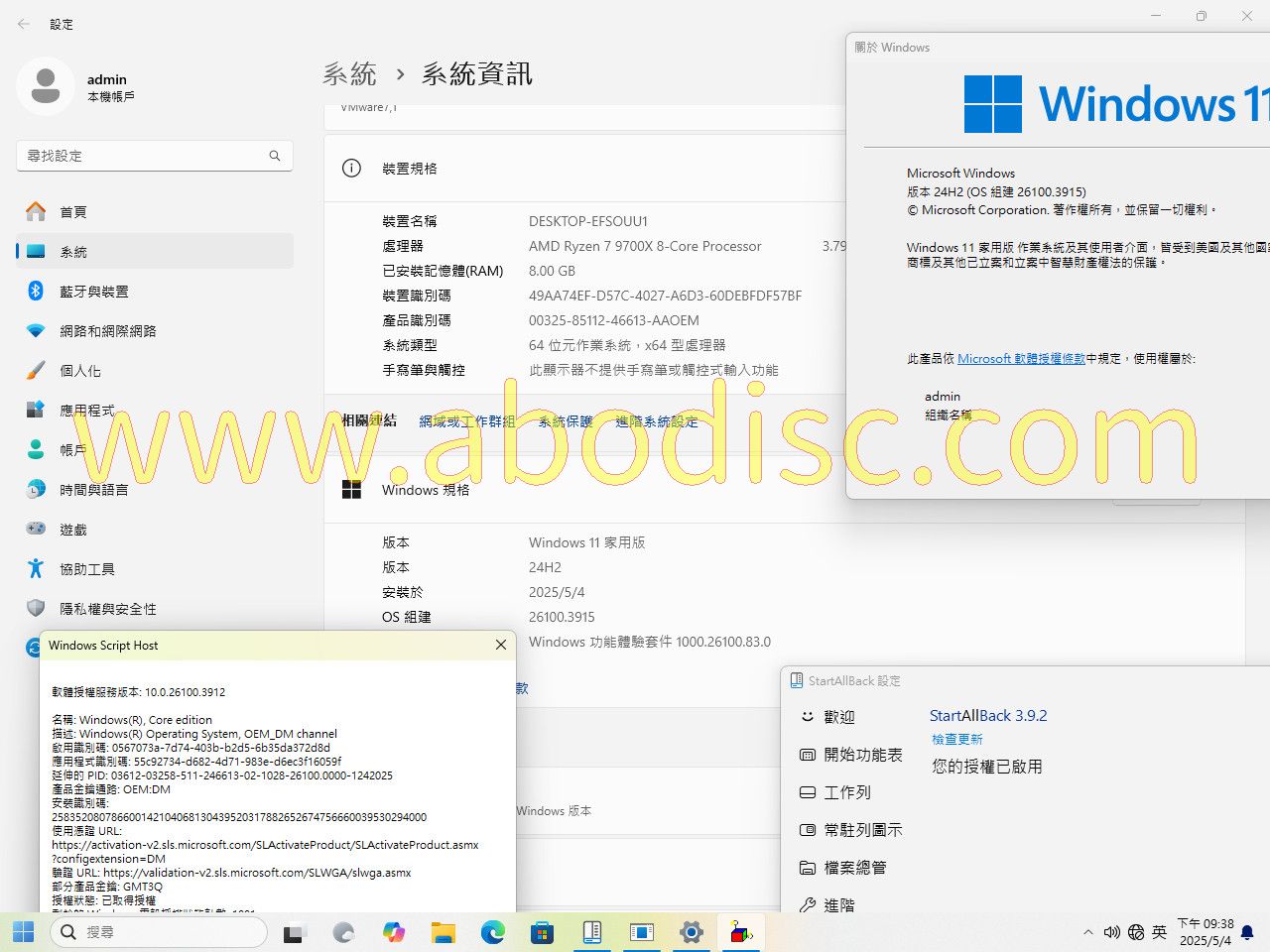
Task: Select processor text AMD Ryzen 7 9700X
Action: 645,246
